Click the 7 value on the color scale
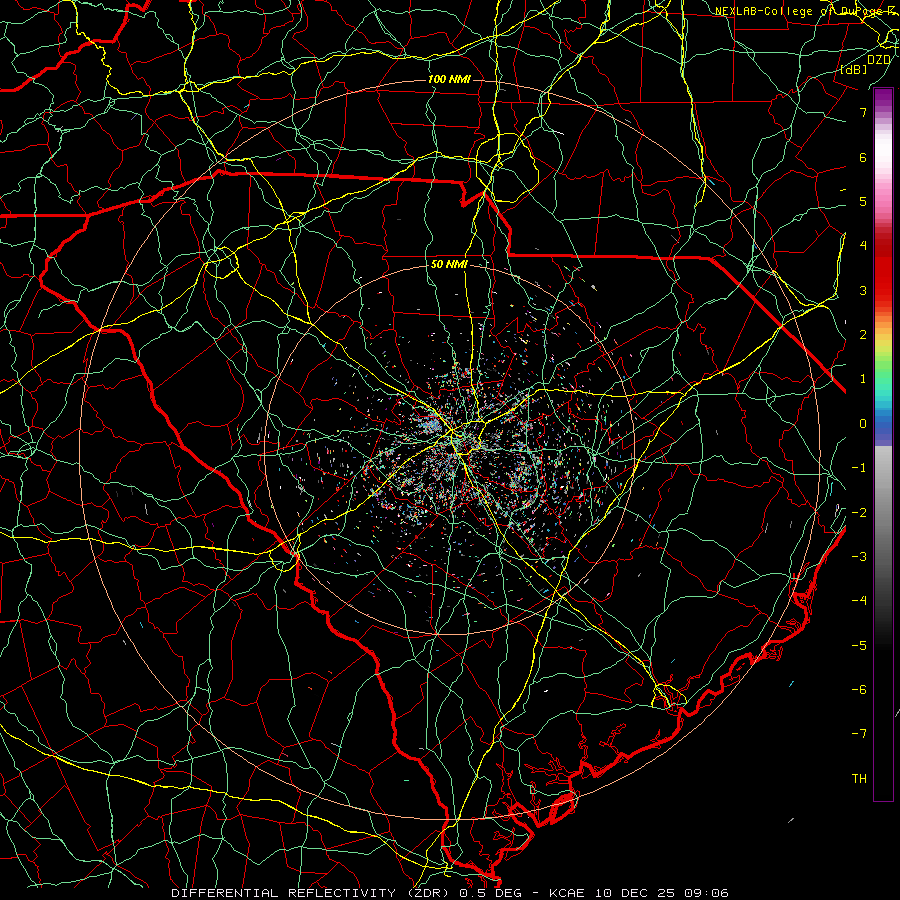This screenshot has width=900, height=900. pos(863,112)
